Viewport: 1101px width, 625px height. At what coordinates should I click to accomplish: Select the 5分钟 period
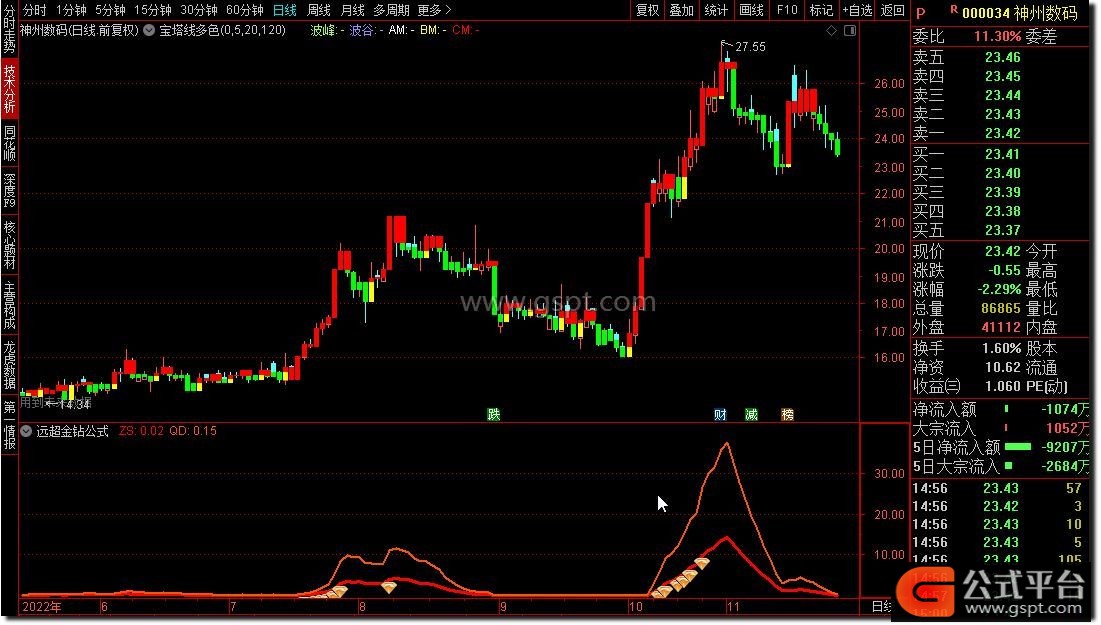tap(110, 10)
